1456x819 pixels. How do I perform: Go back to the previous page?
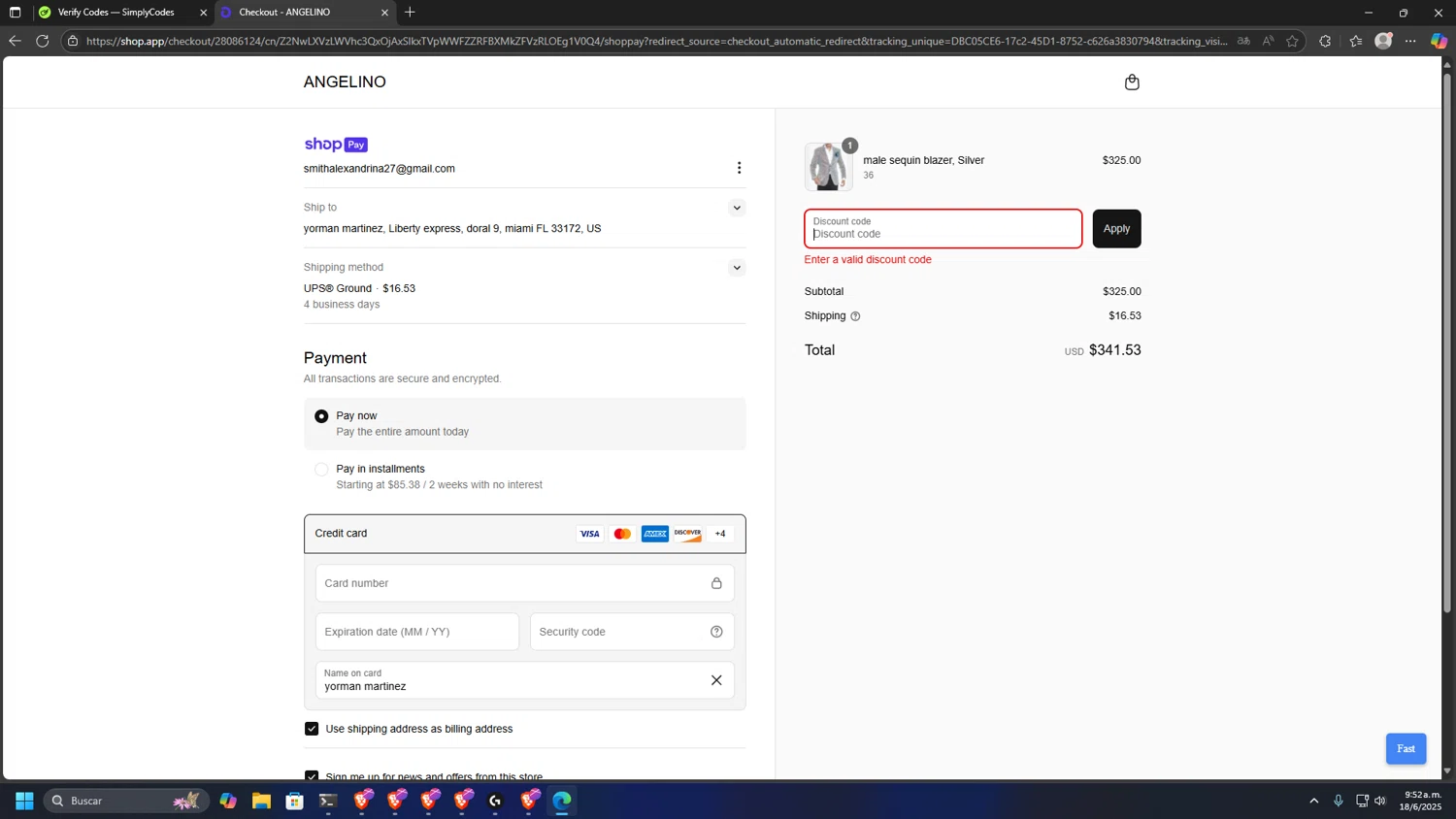[15, 41]
